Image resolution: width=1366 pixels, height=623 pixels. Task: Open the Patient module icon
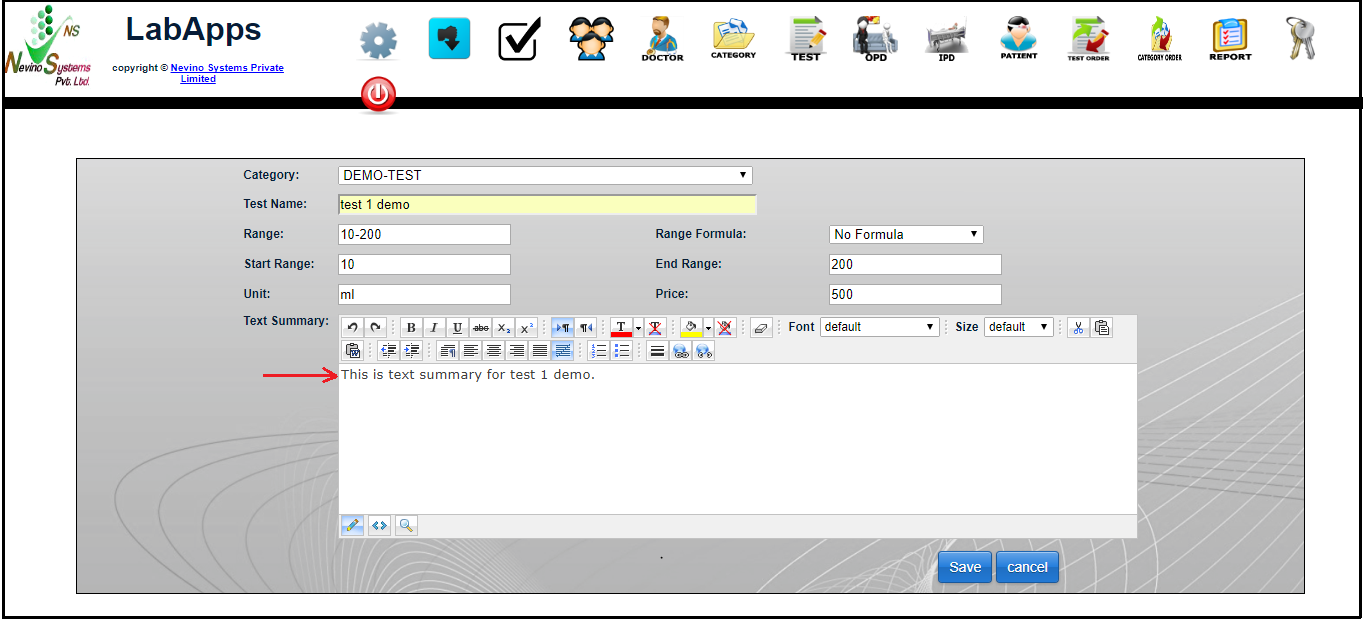[1018, 39]
